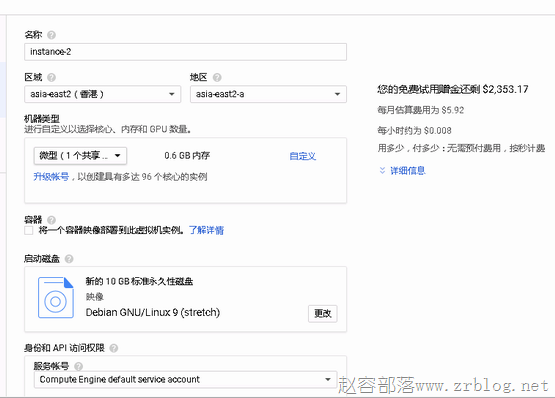Click the instance-2 name input field
The width and height of the screenshot is (555, 398).
pos(185,52)
